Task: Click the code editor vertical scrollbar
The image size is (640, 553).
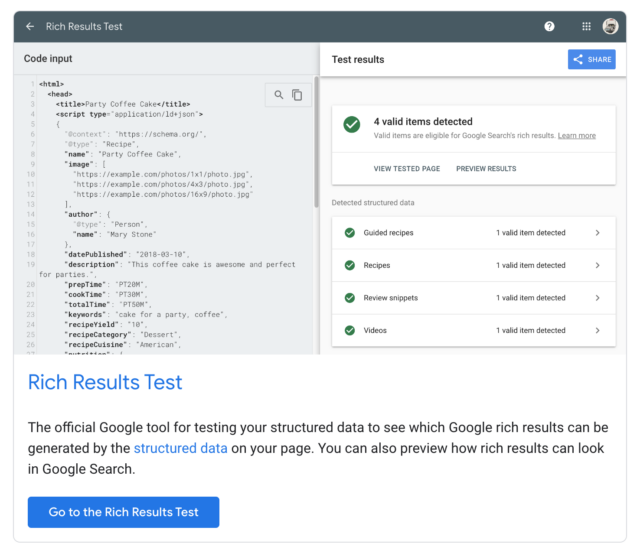Action: coord(316,142)
